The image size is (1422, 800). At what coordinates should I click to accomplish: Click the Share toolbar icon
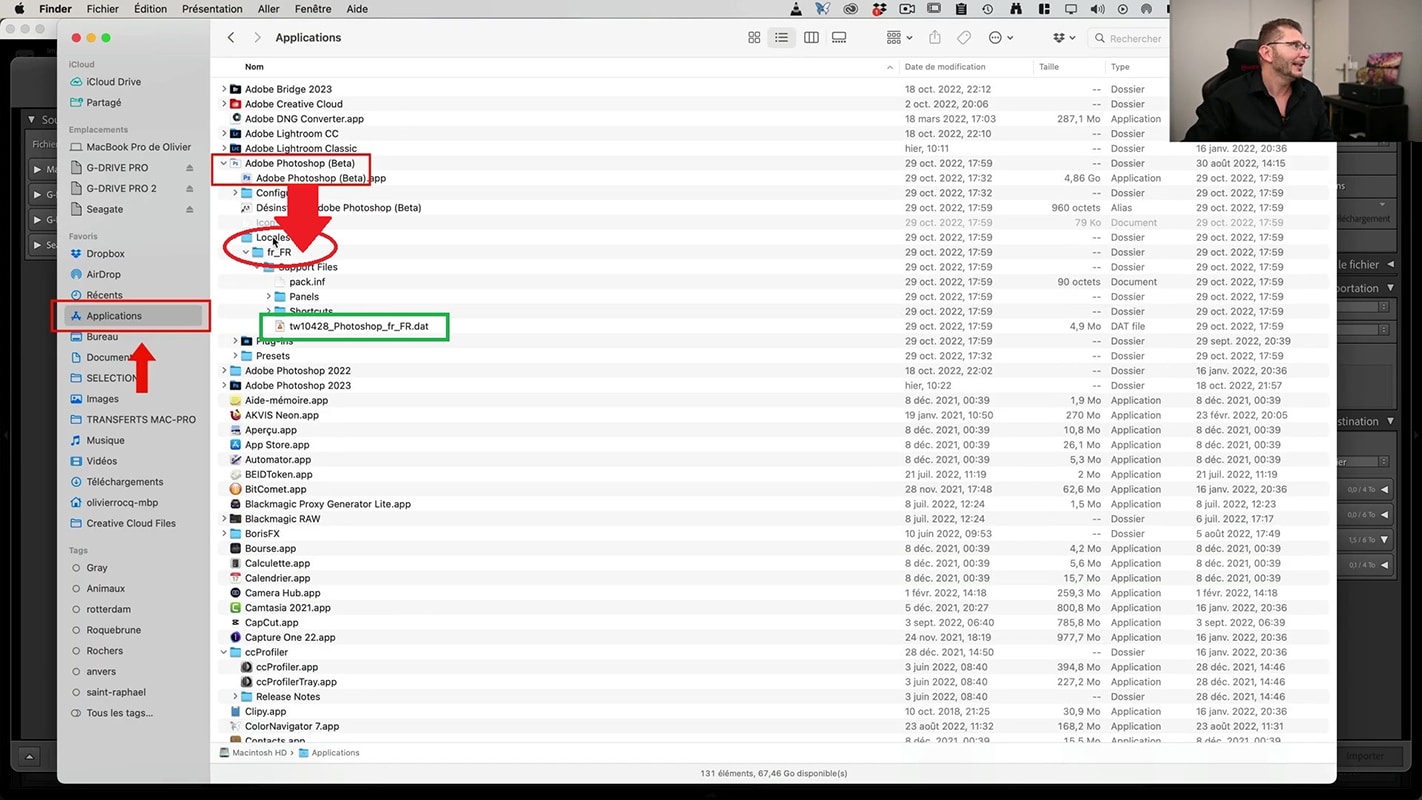pos(935,38)
